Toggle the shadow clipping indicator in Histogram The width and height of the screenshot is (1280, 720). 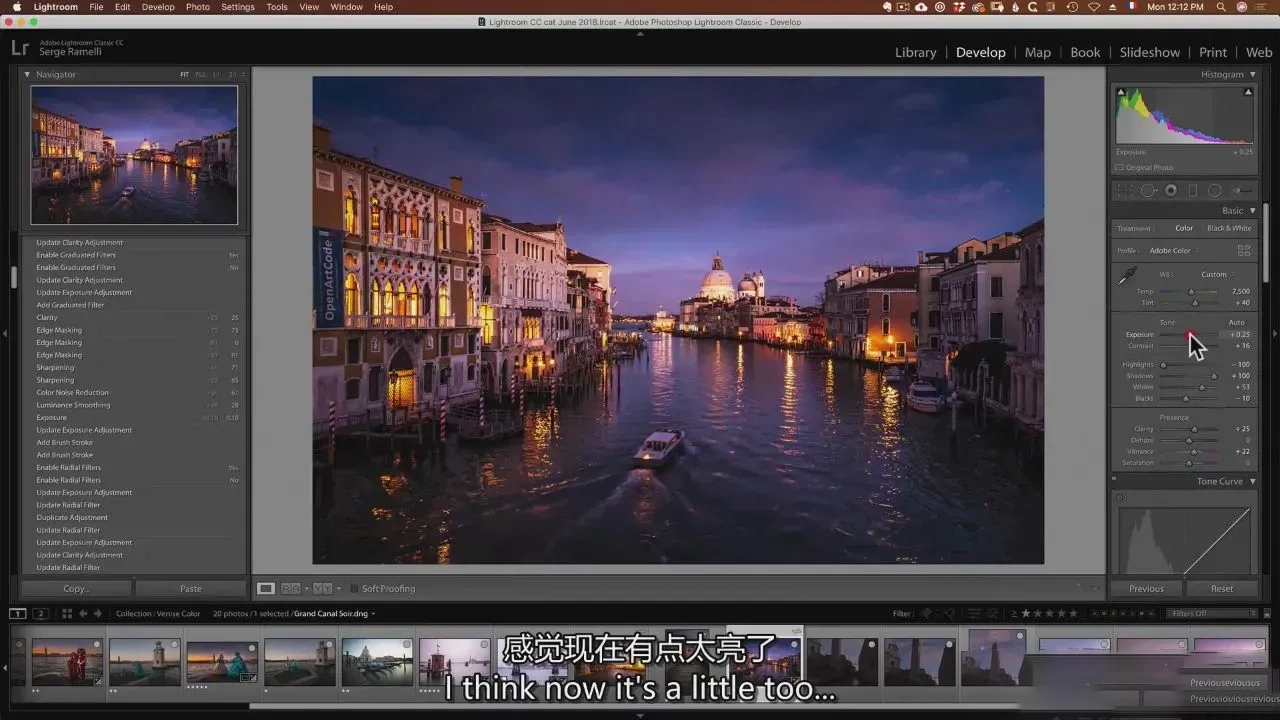[1121, 92]
